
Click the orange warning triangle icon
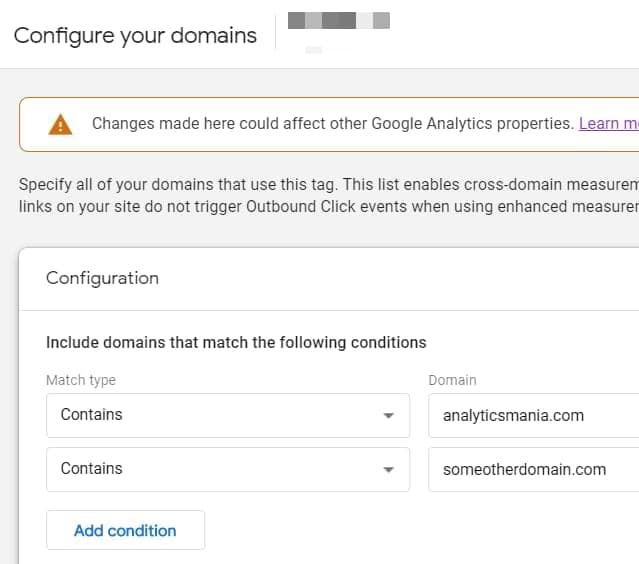(x=60, y=124)
